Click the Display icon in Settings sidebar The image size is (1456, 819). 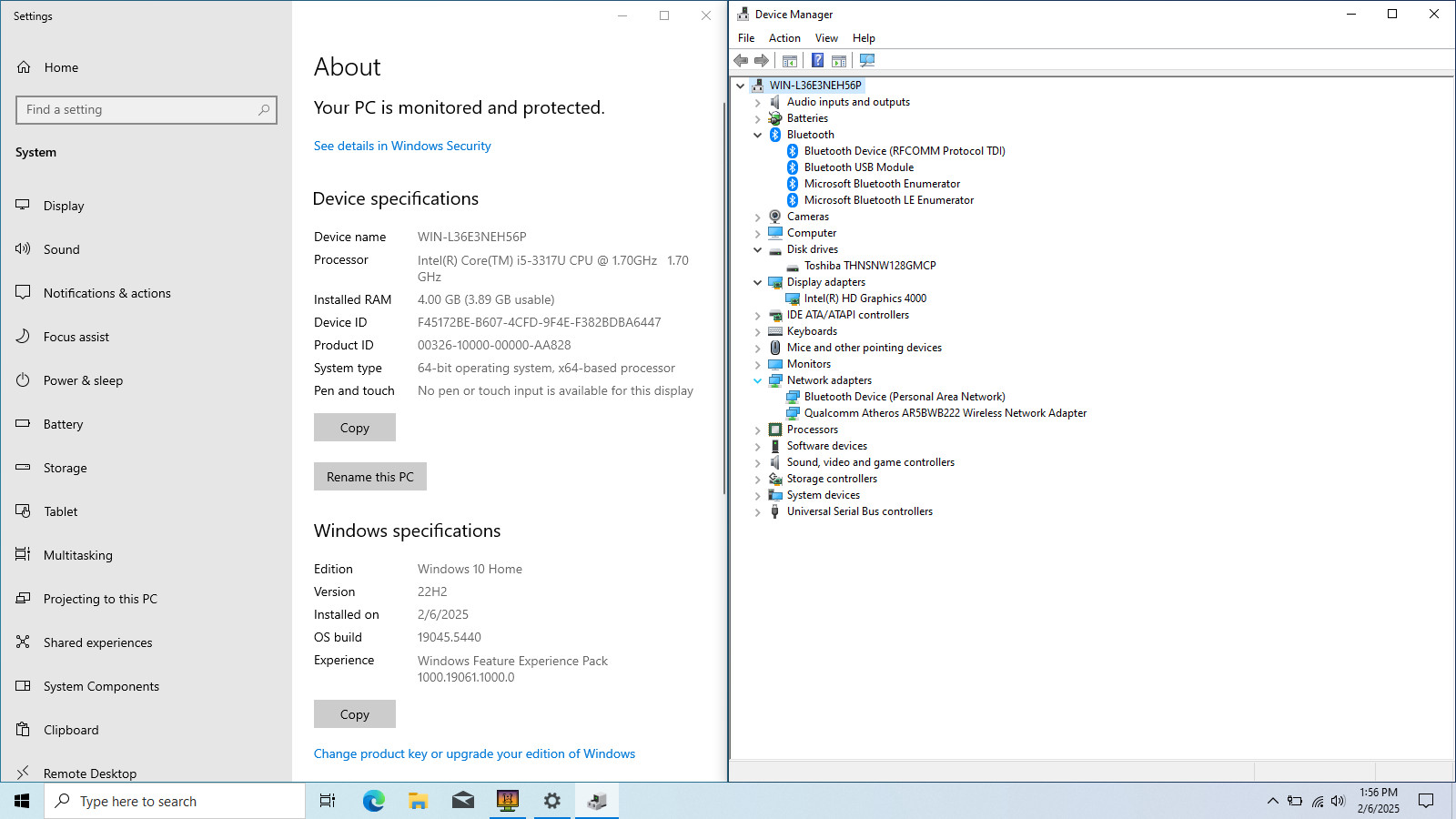(23, 206)
